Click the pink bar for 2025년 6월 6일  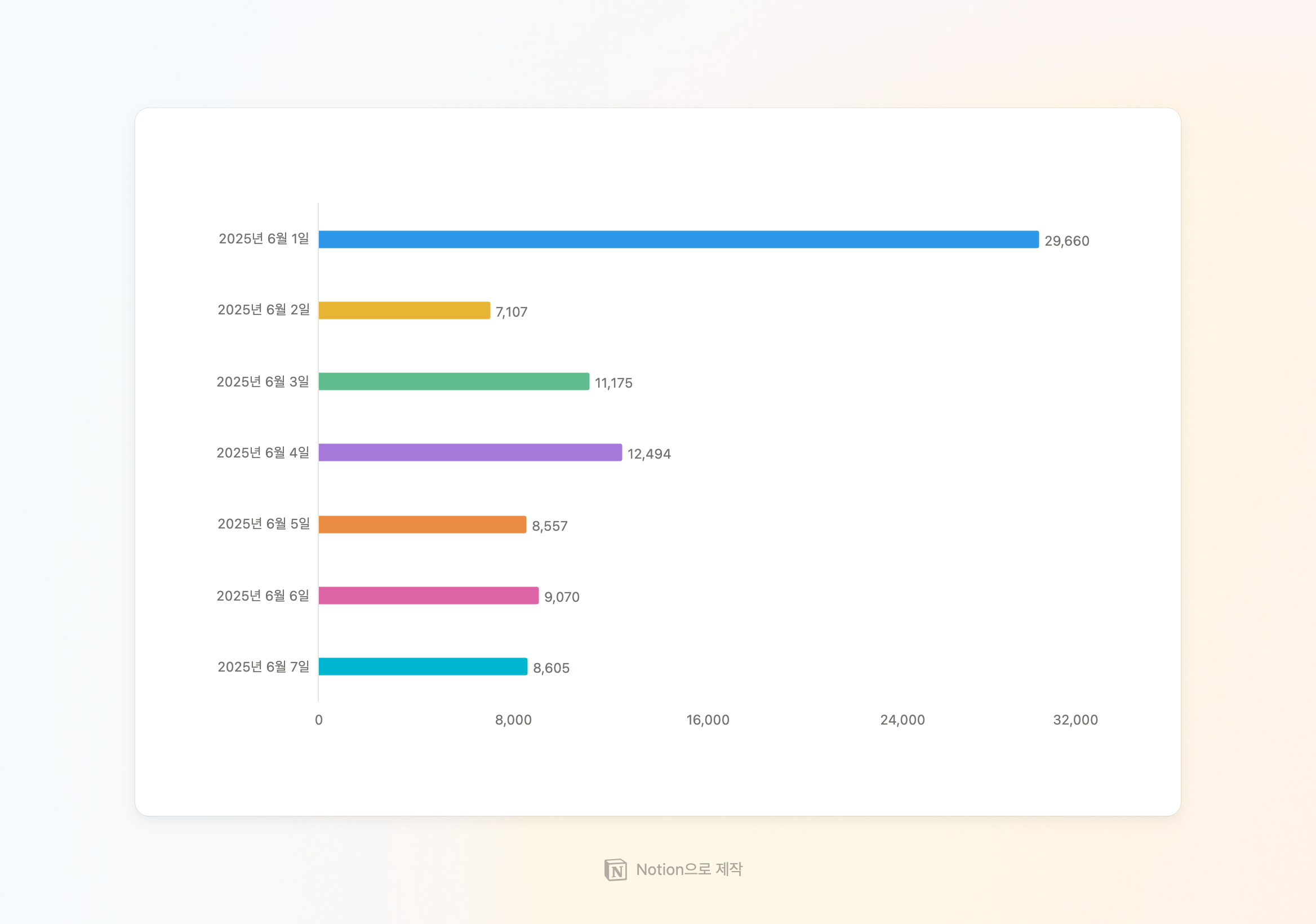pos(428,596)
